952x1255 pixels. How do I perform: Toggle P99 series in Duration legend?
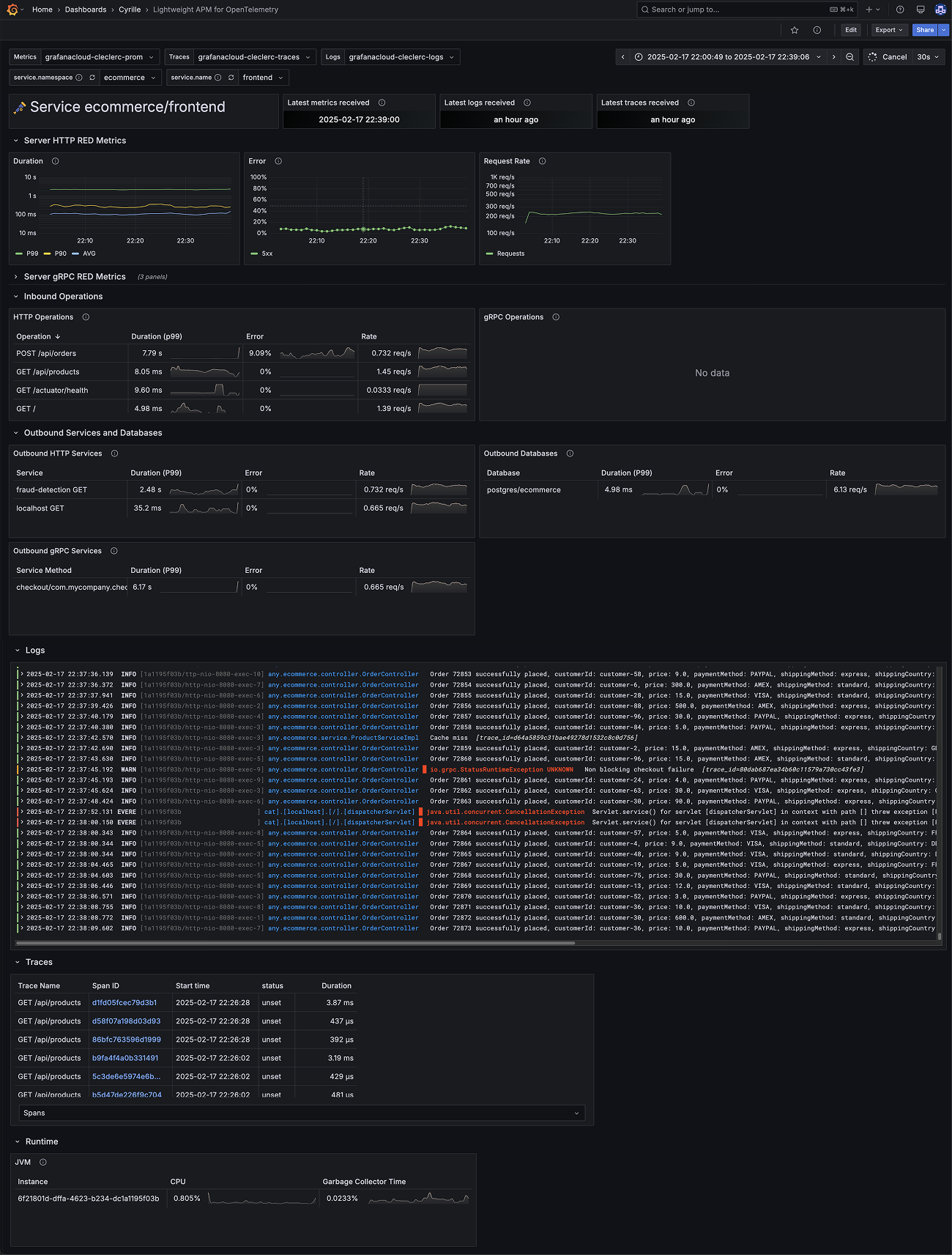[x=32, y=253]
